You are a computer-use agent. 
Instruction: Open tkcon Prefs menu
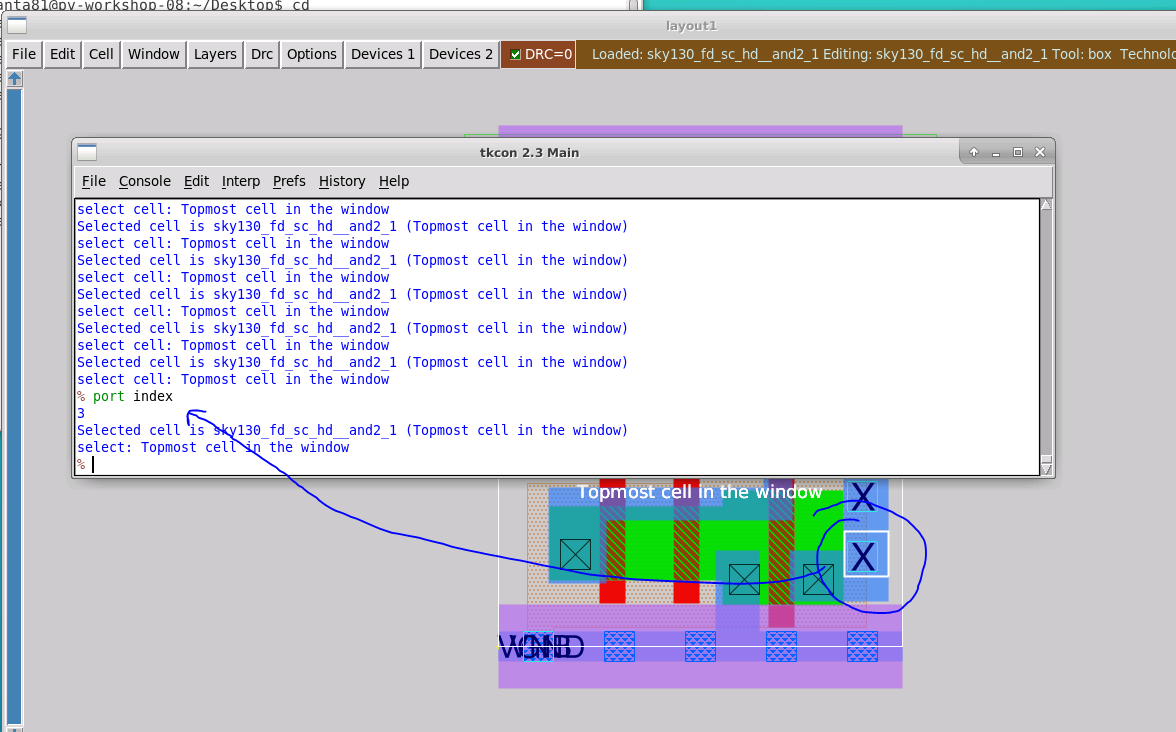[290, 182]
